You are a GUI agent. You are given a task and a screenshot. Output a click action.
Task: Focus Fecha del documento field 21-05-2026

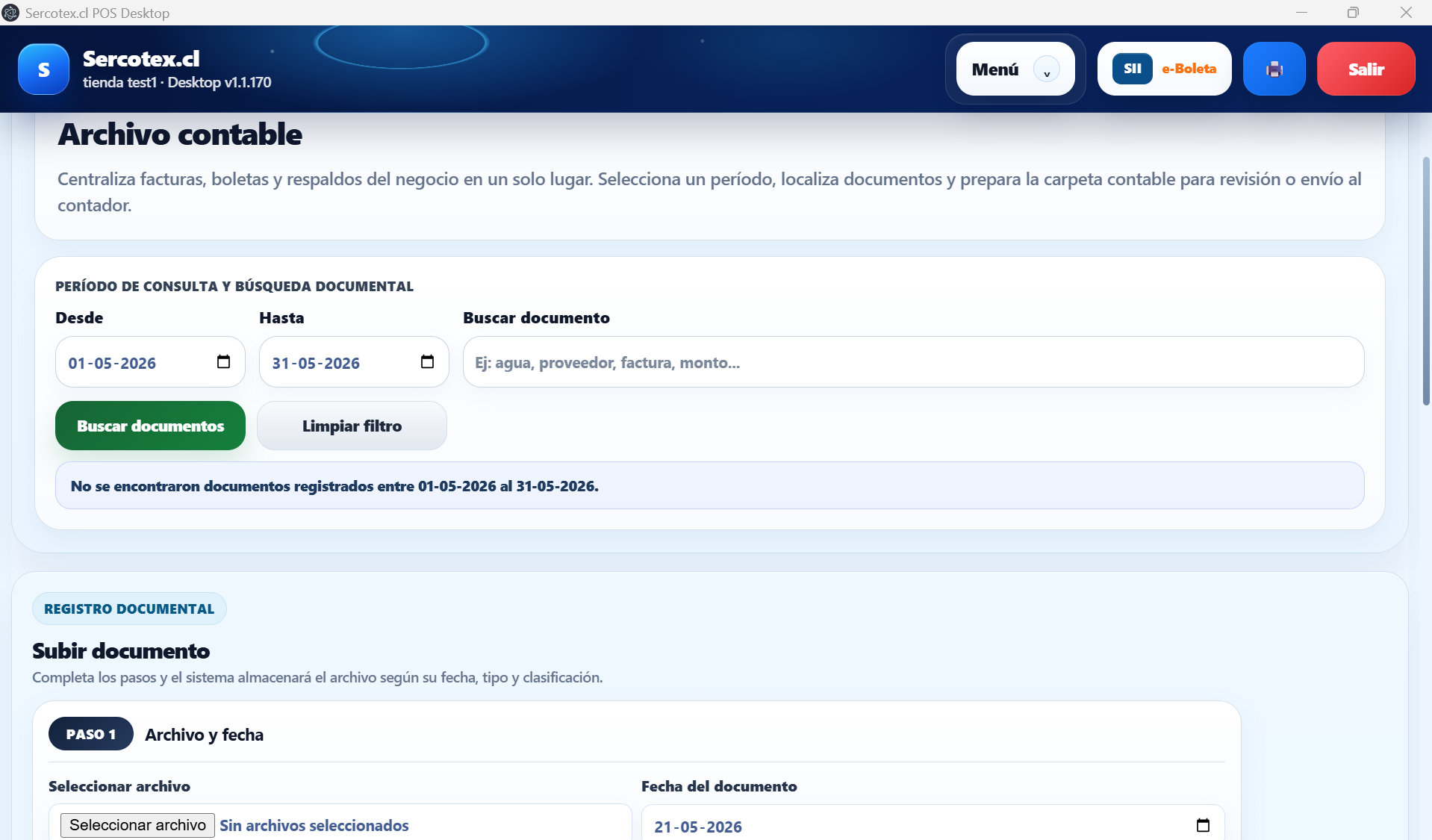[x=933, y=823]
